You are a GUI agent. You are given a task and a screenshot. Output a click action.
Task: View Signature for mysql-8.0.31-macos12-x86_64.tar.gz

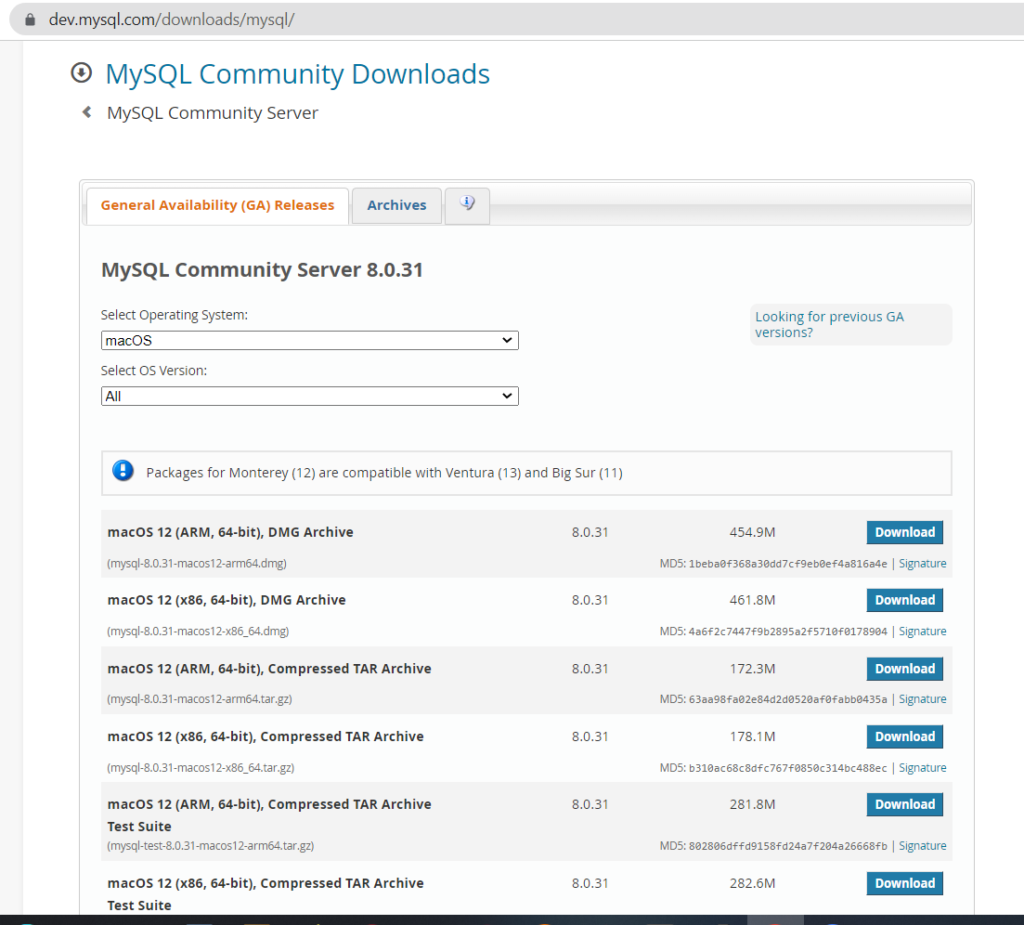[x=922, y=768]
